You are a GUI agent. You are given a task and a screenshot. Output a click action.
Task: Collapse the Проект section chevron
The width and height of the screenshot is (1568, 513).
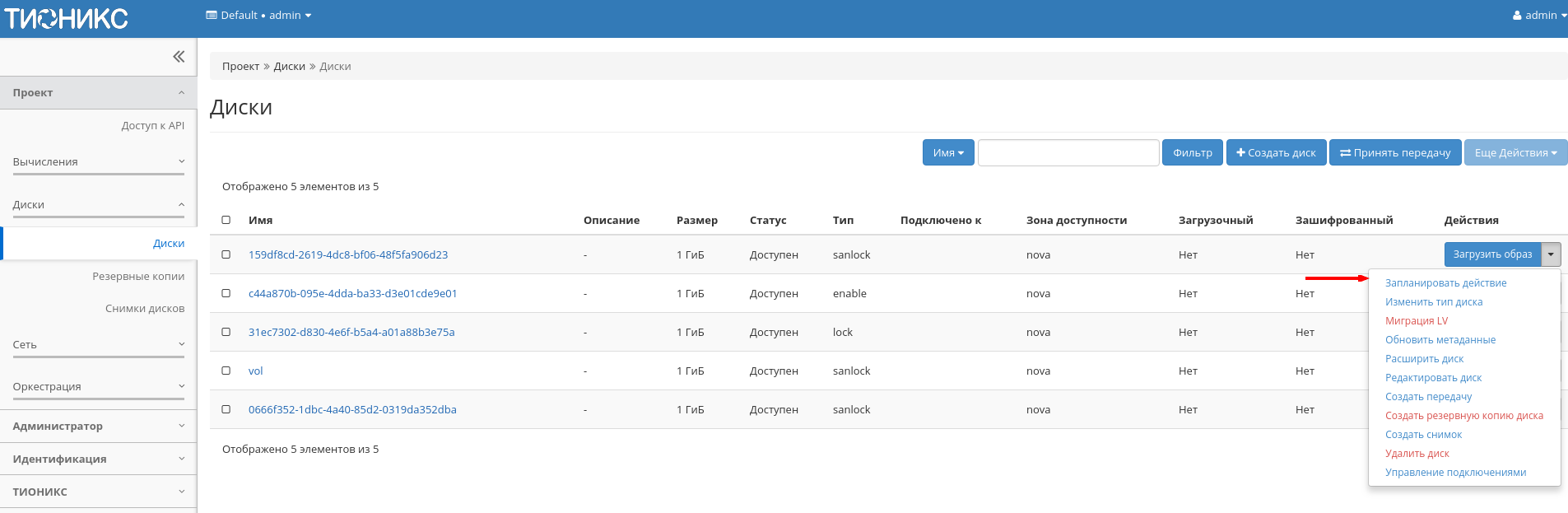coord(181,93)
